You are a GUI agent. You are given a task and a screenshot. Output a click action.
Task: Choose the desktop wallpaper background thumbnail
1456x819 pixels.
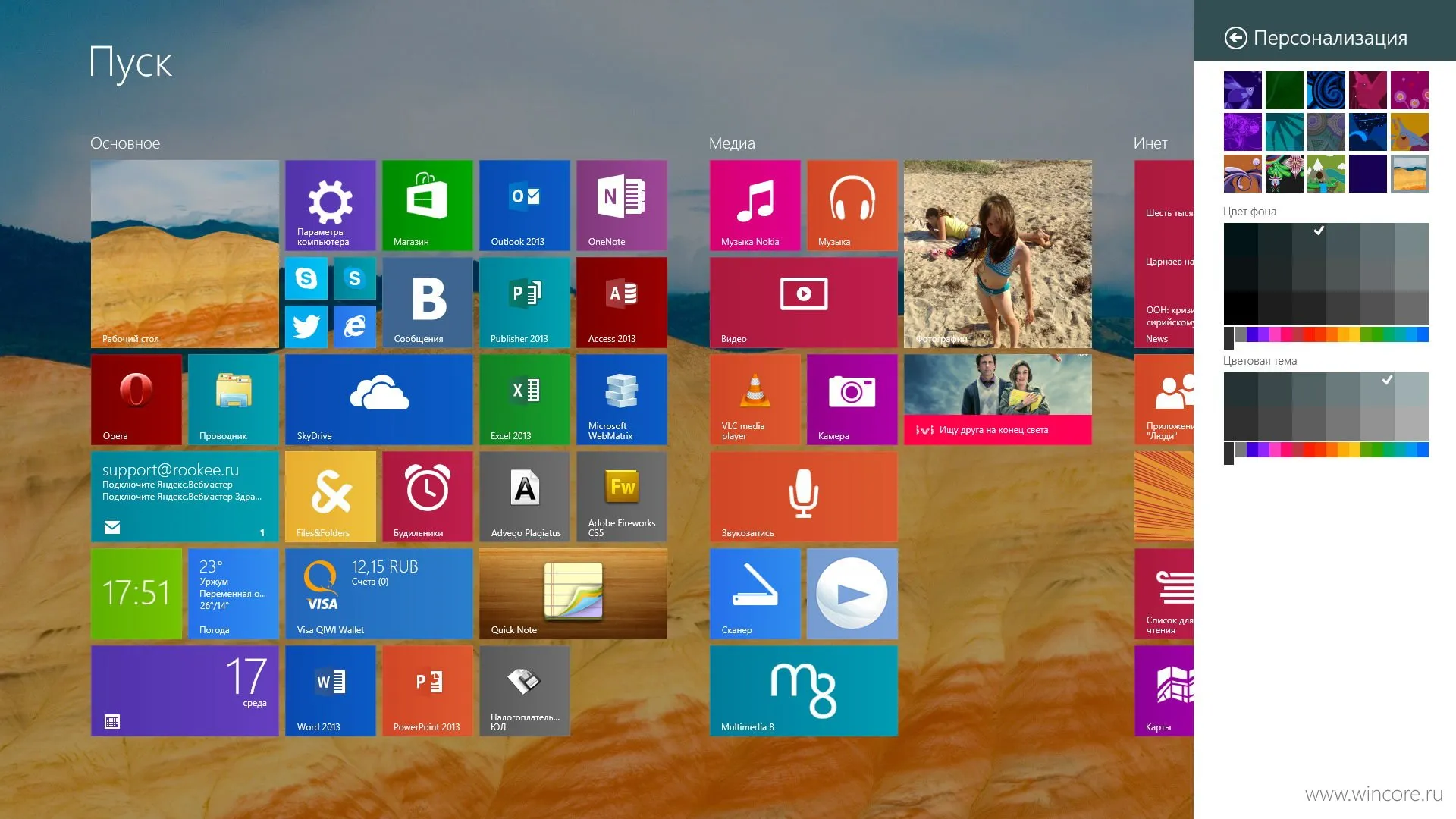pos(1409,174)
